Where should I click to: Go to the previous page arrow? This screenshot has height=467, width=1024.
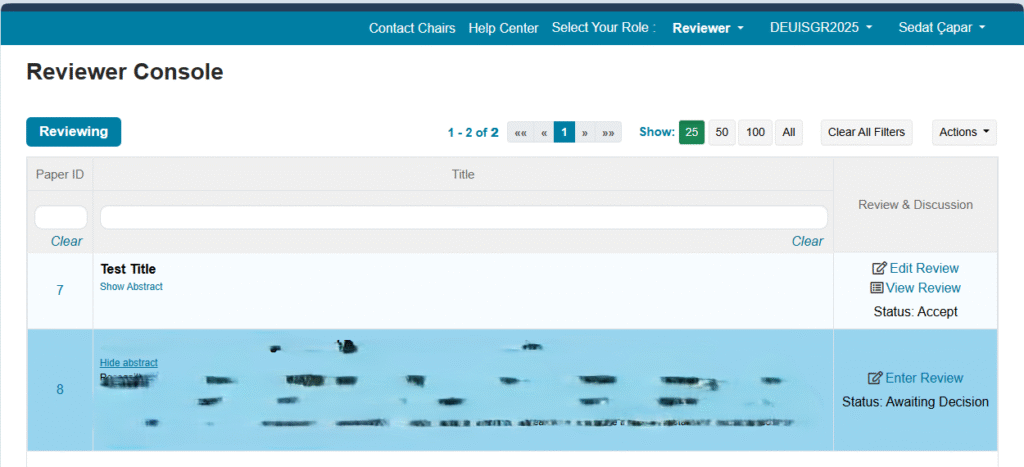tap(543, 132)
